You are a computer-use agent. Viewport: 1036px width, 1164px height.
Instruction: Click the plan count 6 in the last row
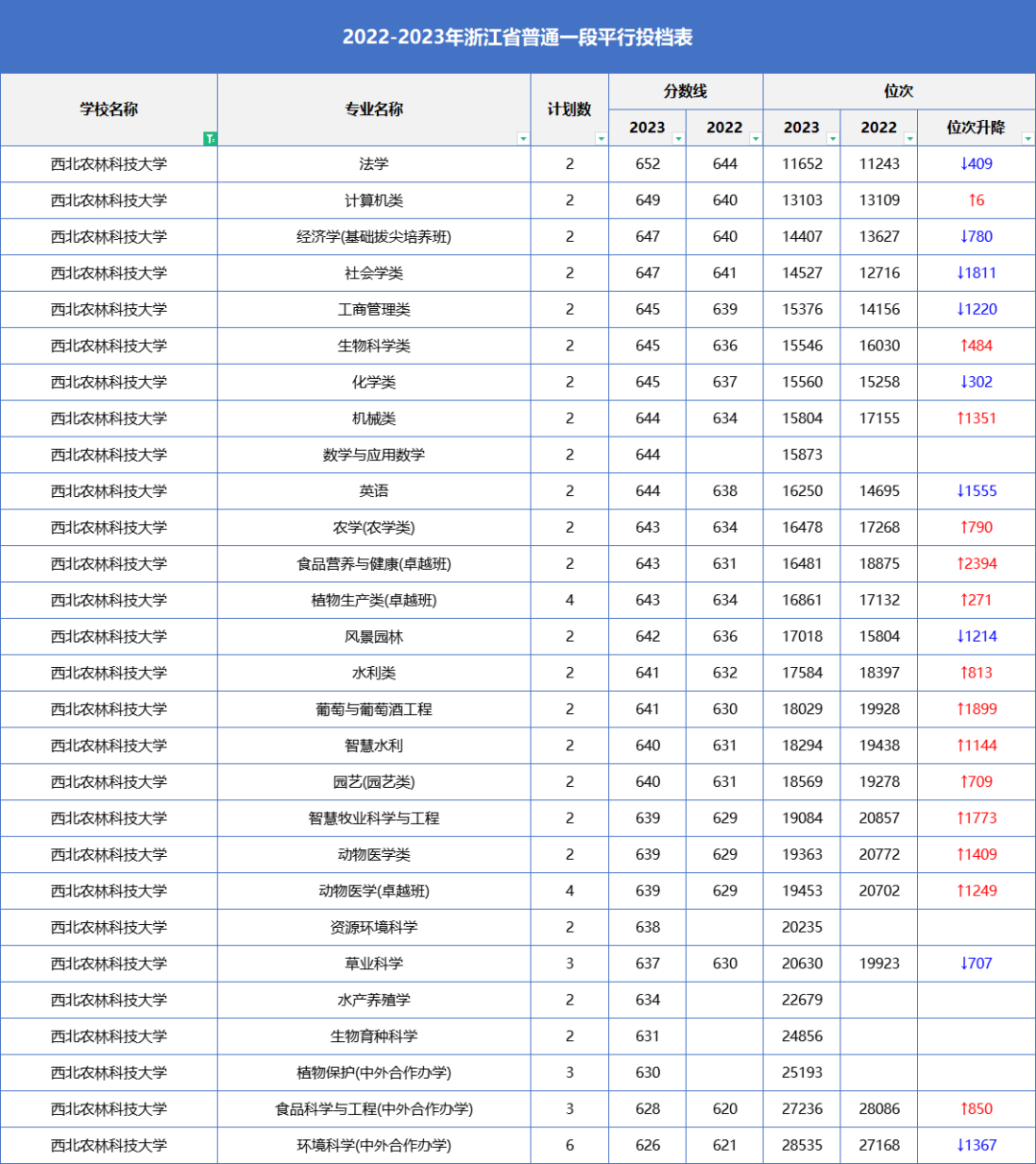tap(570, 1145)
